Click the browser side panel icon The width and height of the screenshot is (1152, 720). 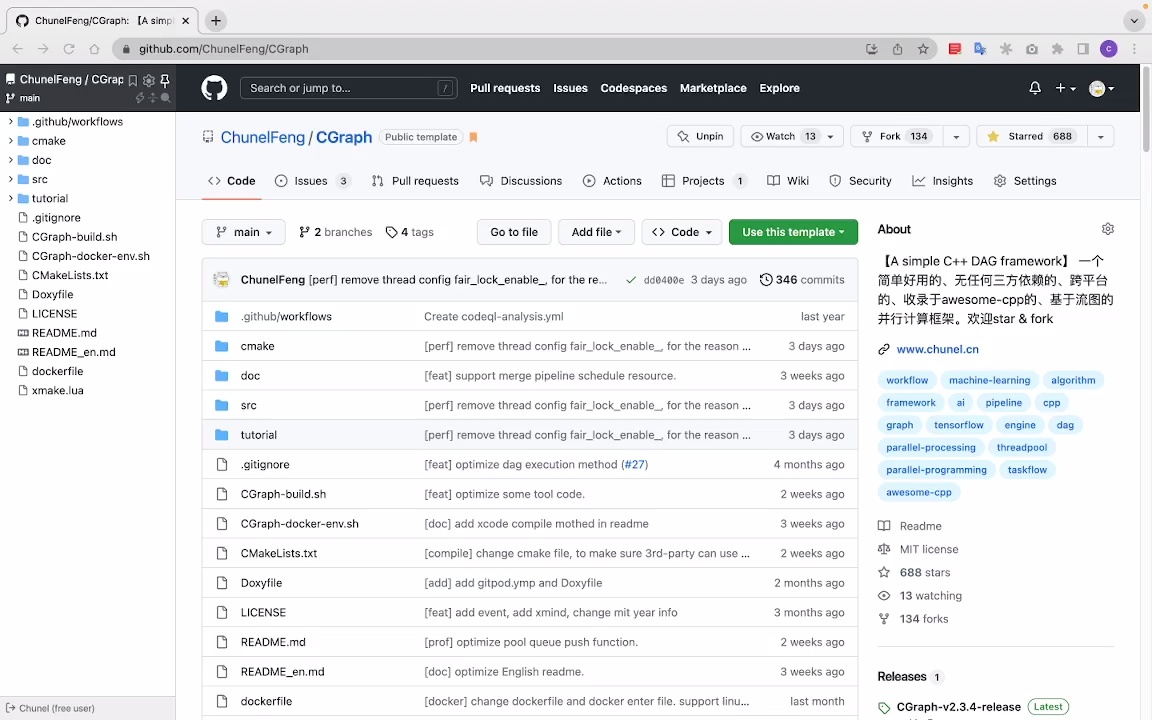tap(1083, 48)
